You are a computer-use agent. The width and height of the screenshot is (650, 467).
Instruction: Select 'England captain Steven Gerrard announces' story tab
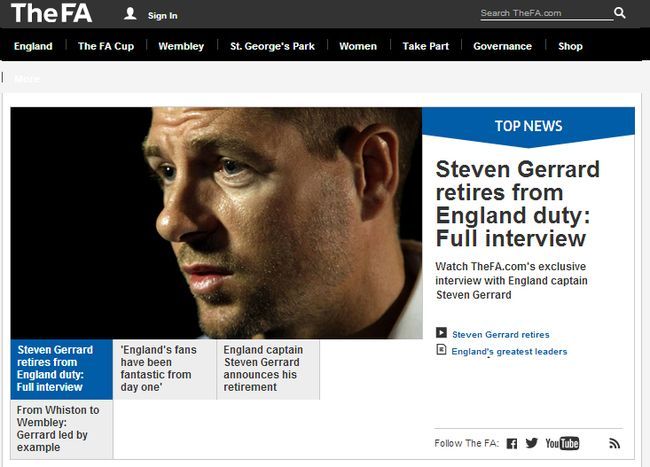(267, 369)
